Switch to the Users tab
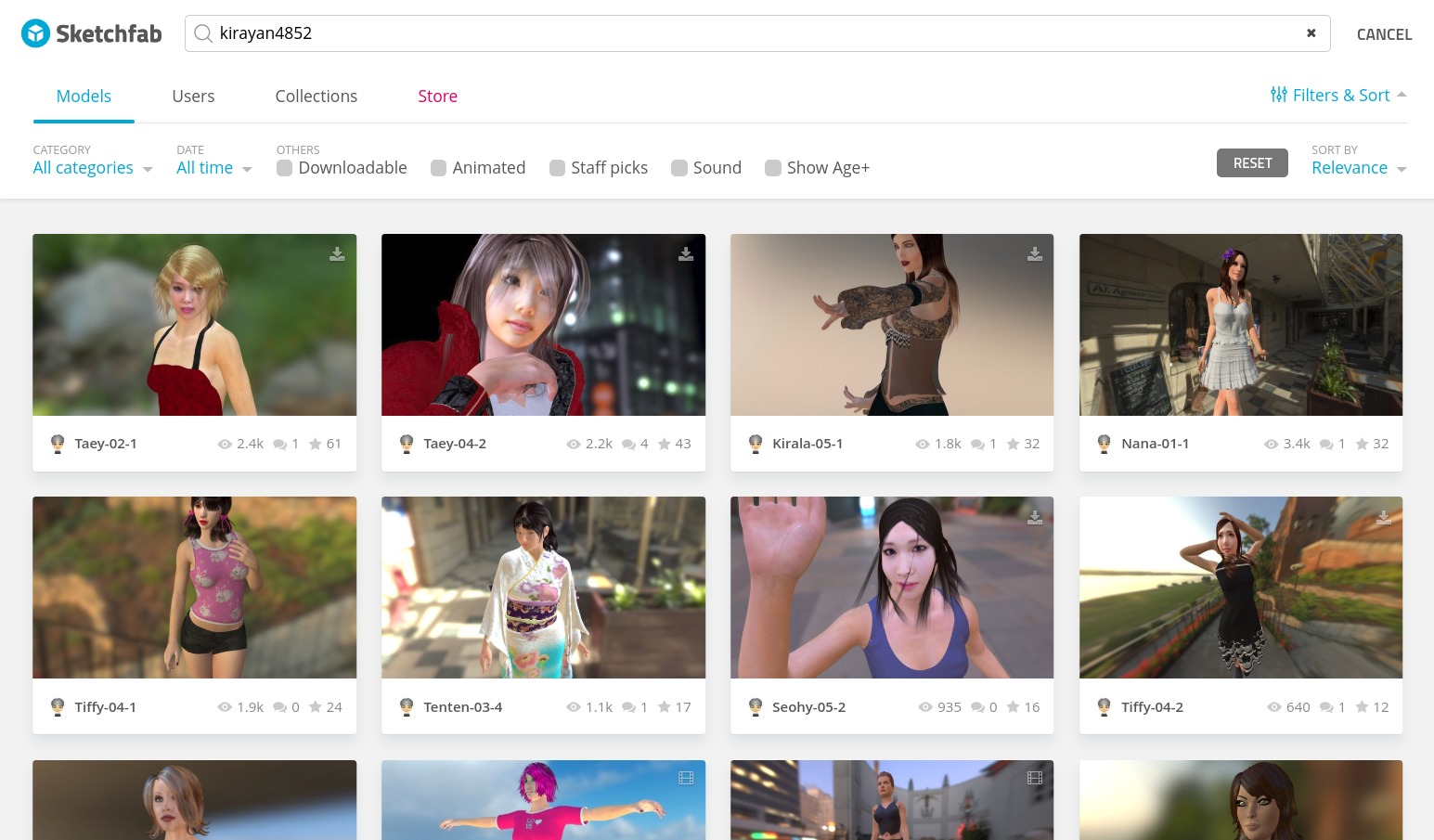Screen dimensions: 1434x840 click(193, 96)
